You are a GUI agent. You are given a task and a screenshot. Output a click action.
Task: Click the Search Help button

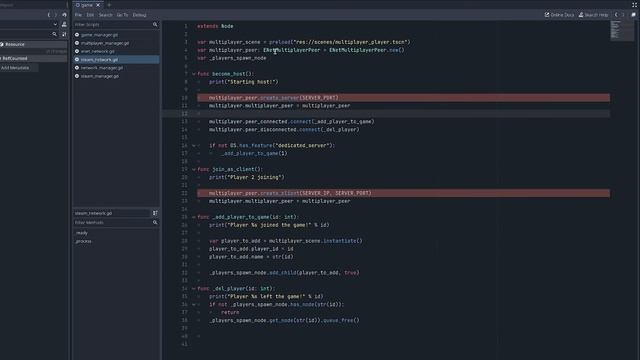click(x=593, y=15)
